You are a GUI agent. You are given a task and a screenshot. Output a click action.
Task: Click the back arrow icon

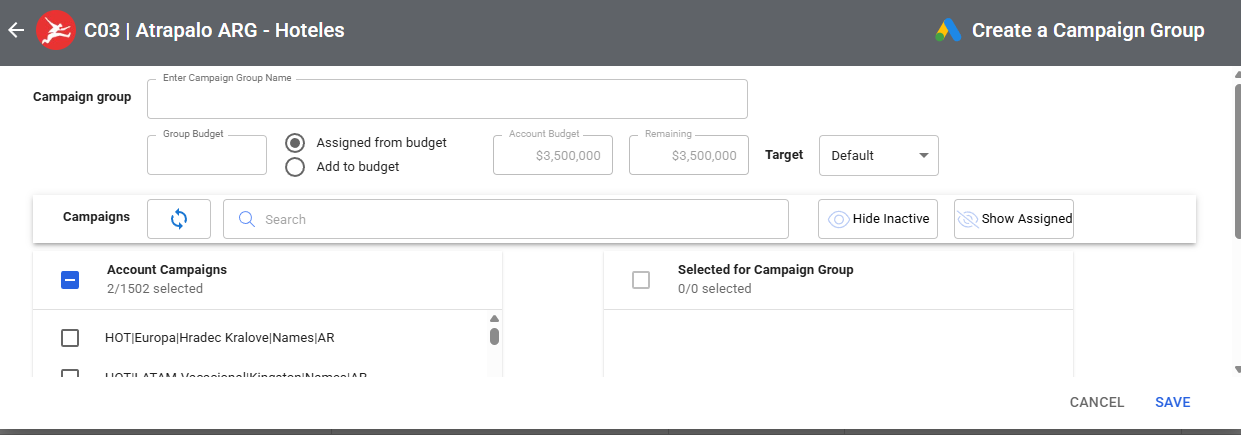click(x=16, y=30)
